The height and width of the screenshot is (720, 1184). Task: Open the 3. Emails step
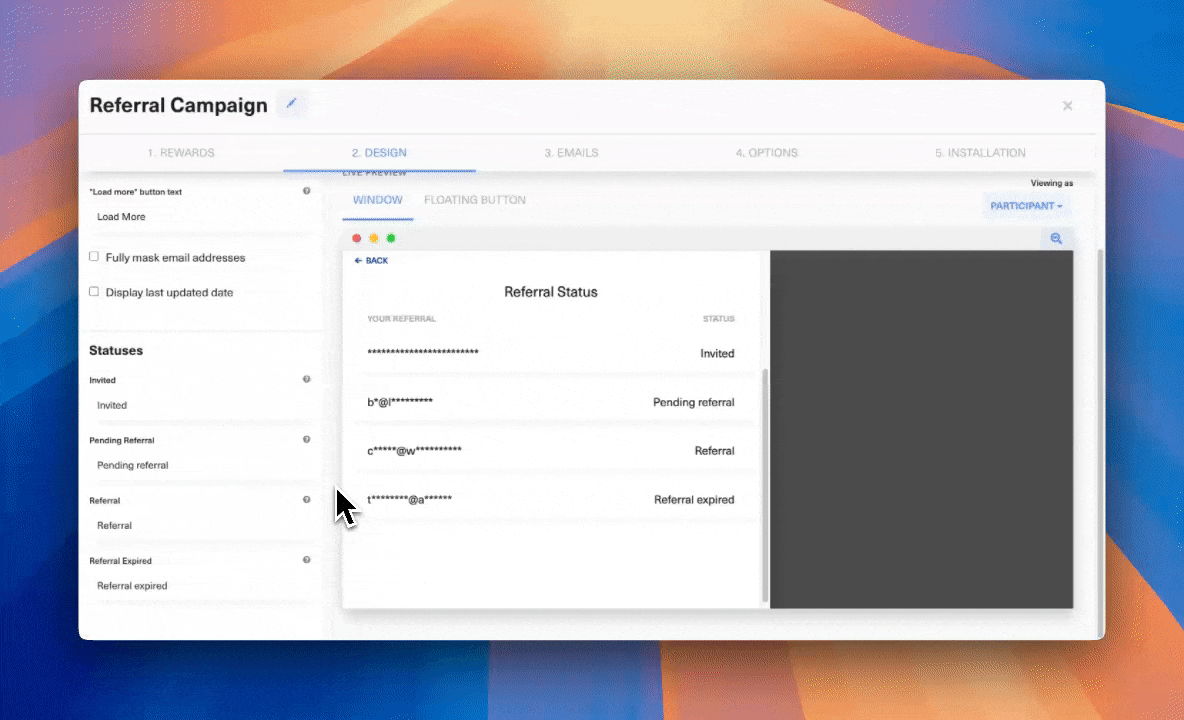571,153
